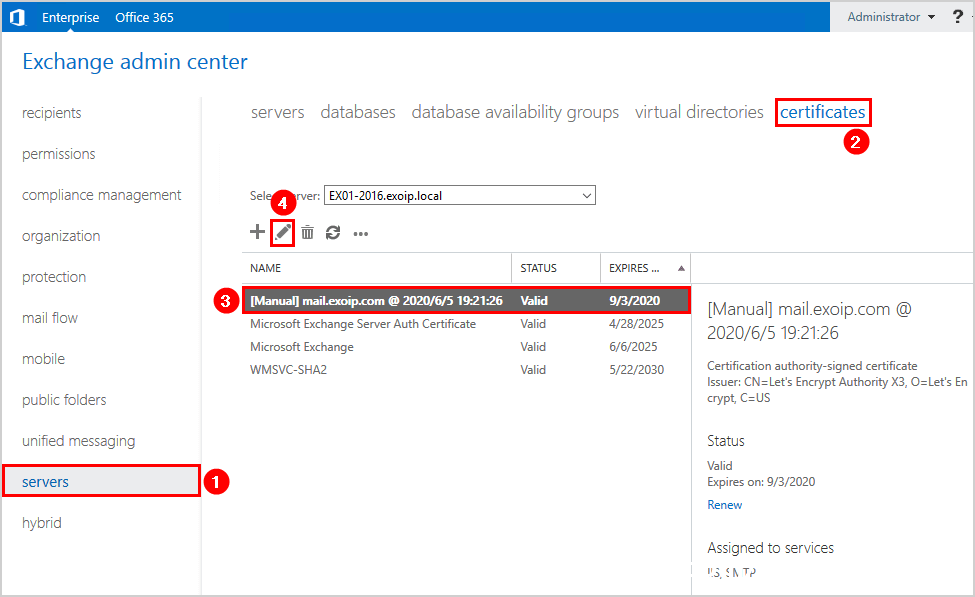Open the Select server dropdown
Image resolution: width=975 pixels, height=597 pixels.
[x=460, y=195]
